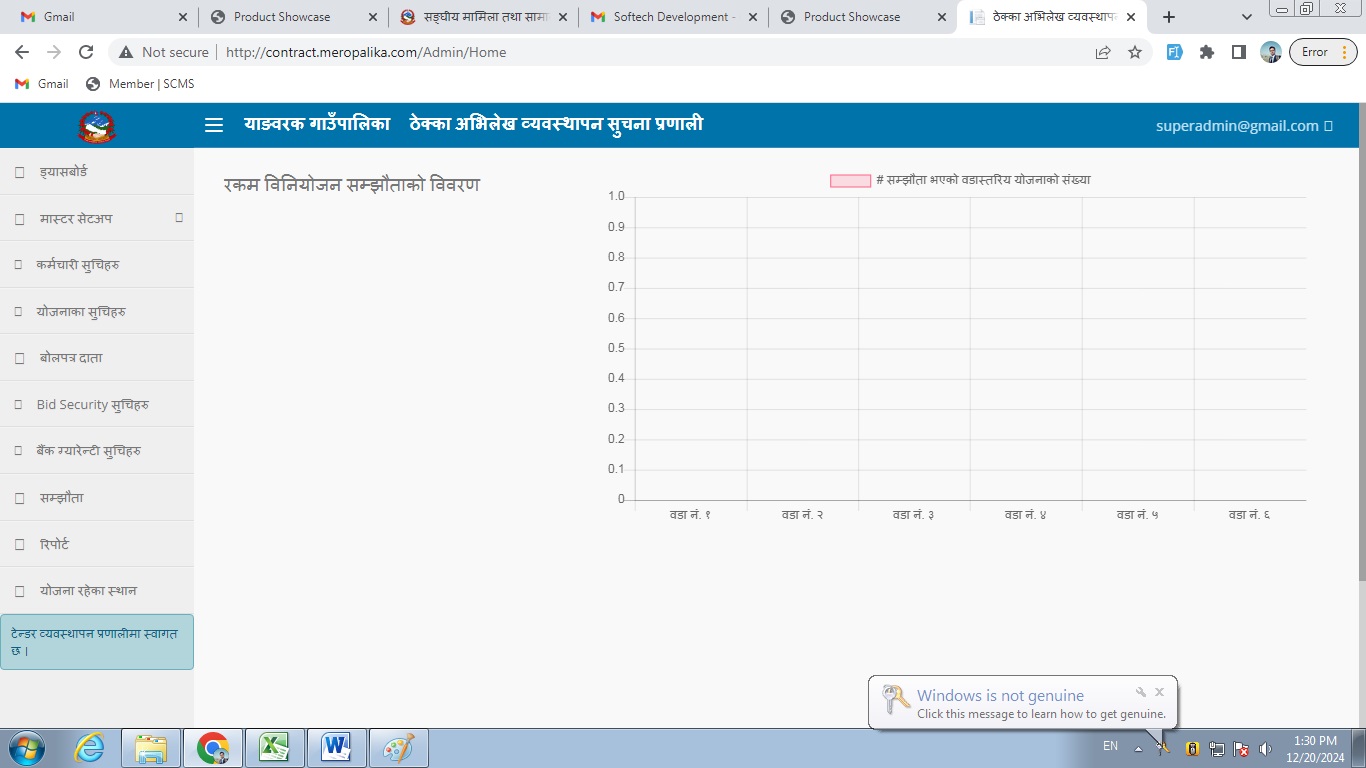Open the browser extensions puzzle icon
Viewport: 1366px width, 768px height.
point(1207,52)
